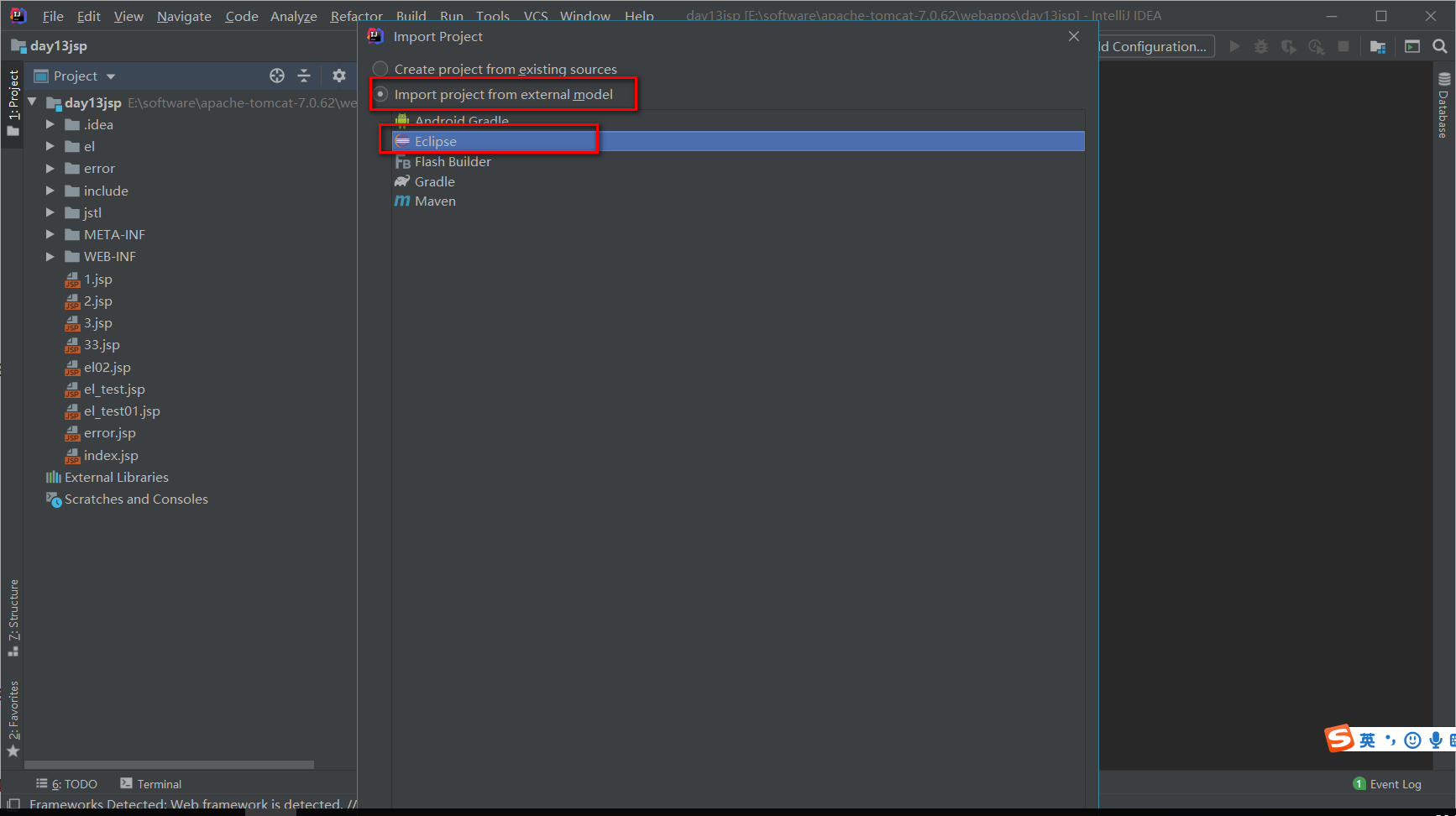
Task: Click the Run play icon in toolbar
Action: 1234,46
